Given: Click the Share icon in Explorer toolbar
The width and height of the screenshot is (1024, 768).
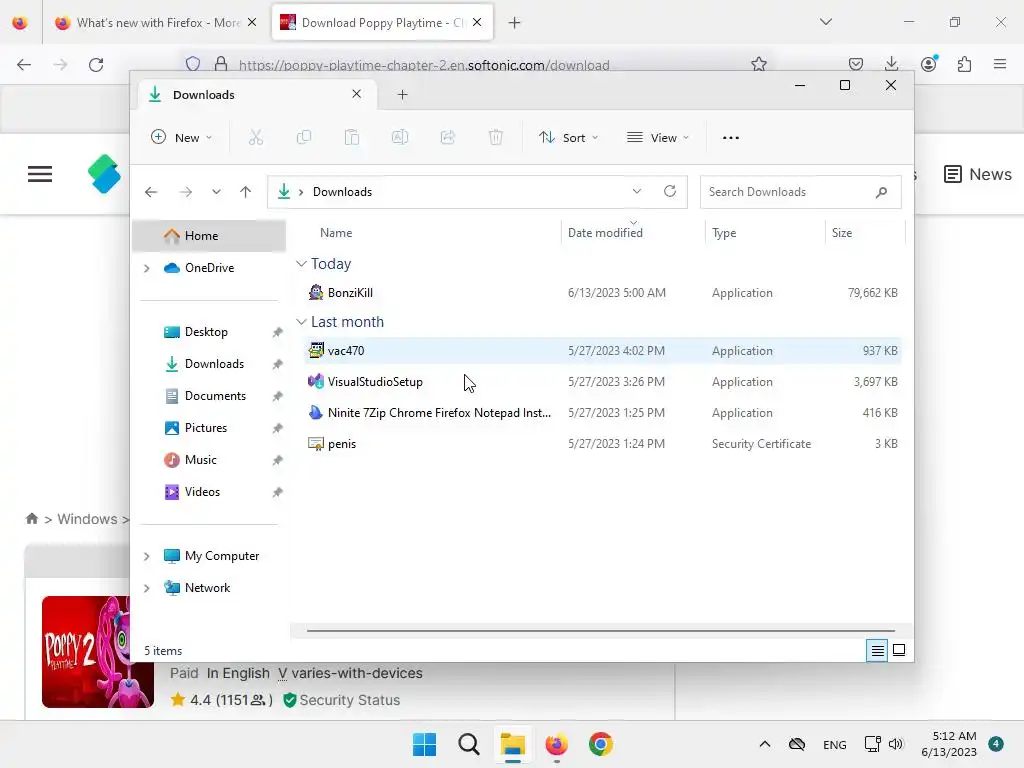Looking at the screenshot, I should click(448, 137).
